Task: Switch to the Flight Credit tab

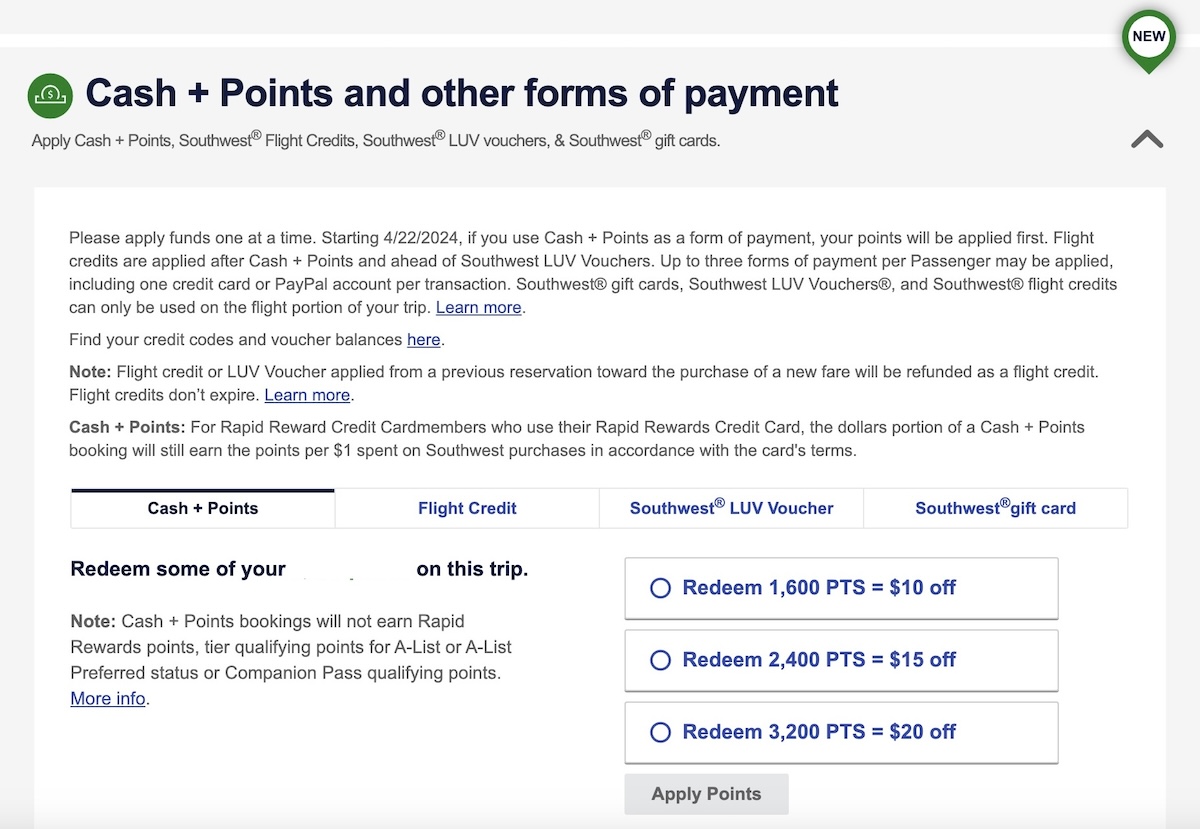Action: pos(467,508)
